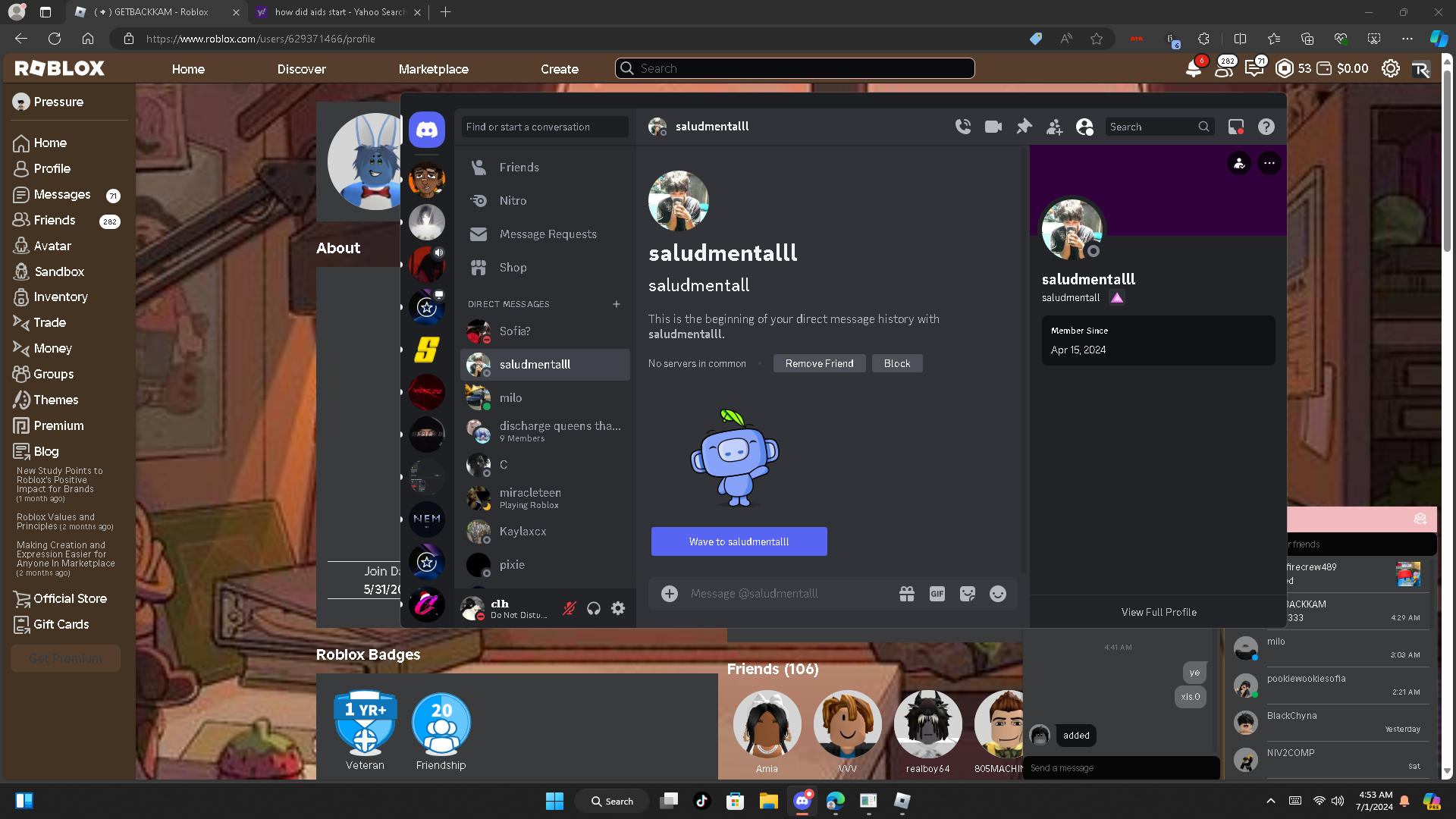Show hidden system tray icons
The height and width of the screenshot is (819, 1456).
point(1271,801)
